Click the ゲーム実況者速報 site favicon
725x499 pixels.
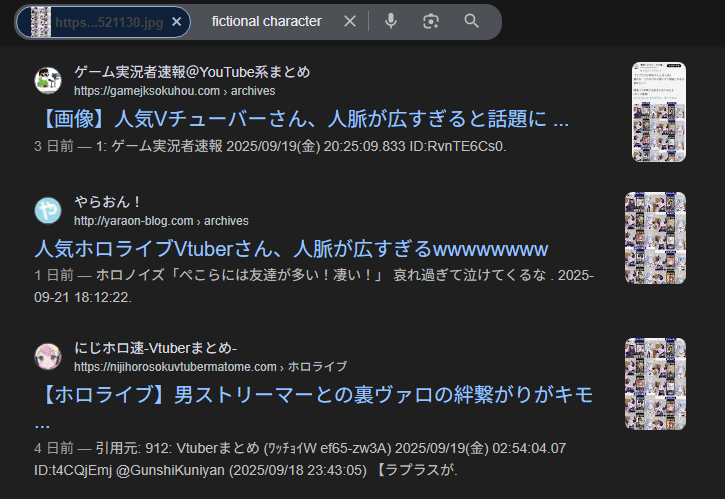click(x=48, y=81)
